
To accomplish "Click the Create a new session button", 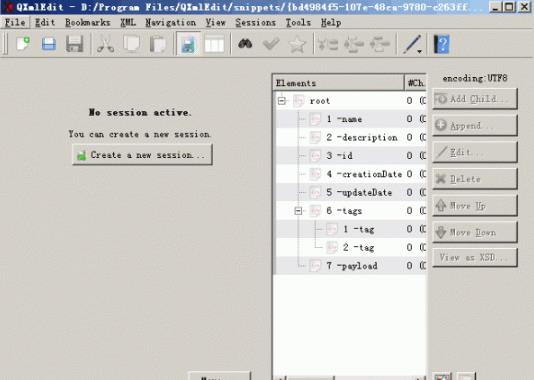I will tap(142, 155).
